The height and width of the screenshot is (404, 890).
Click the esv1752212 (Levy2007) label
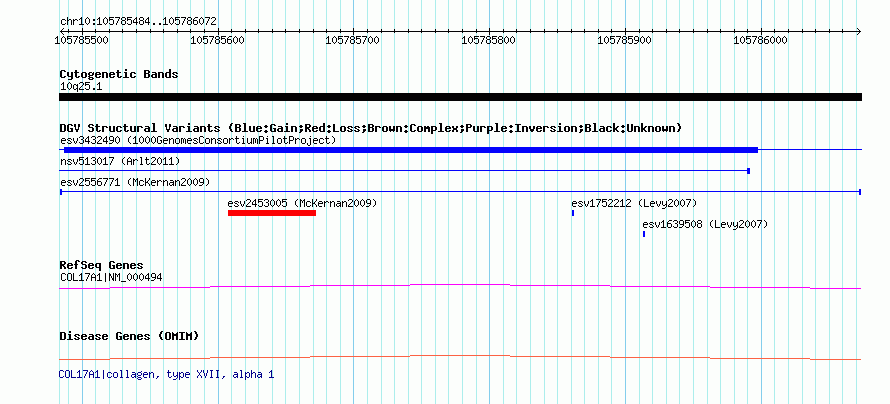tap(634, 203)
